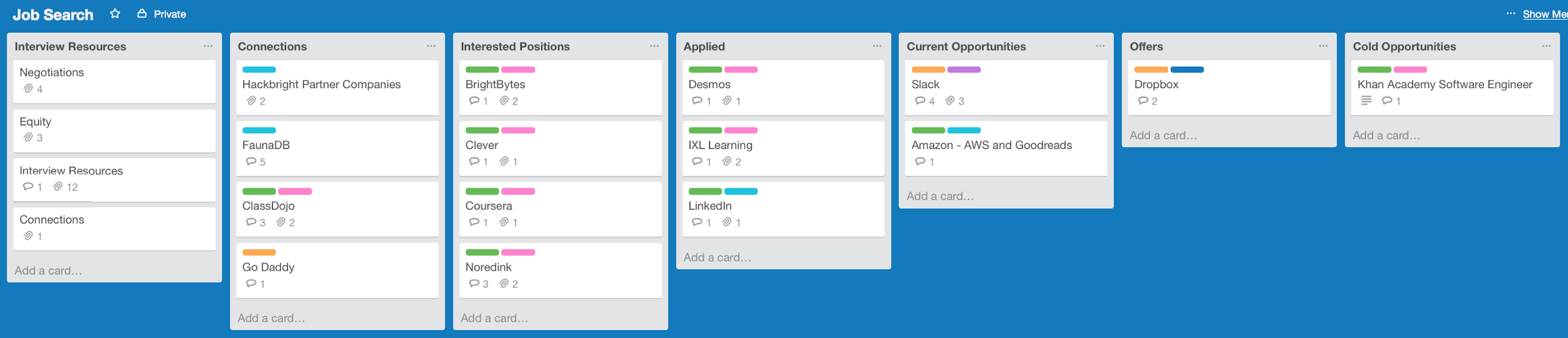Click Show Menu link
The height and width of the screenshot is (338, 1568).
coord(1544,14)
